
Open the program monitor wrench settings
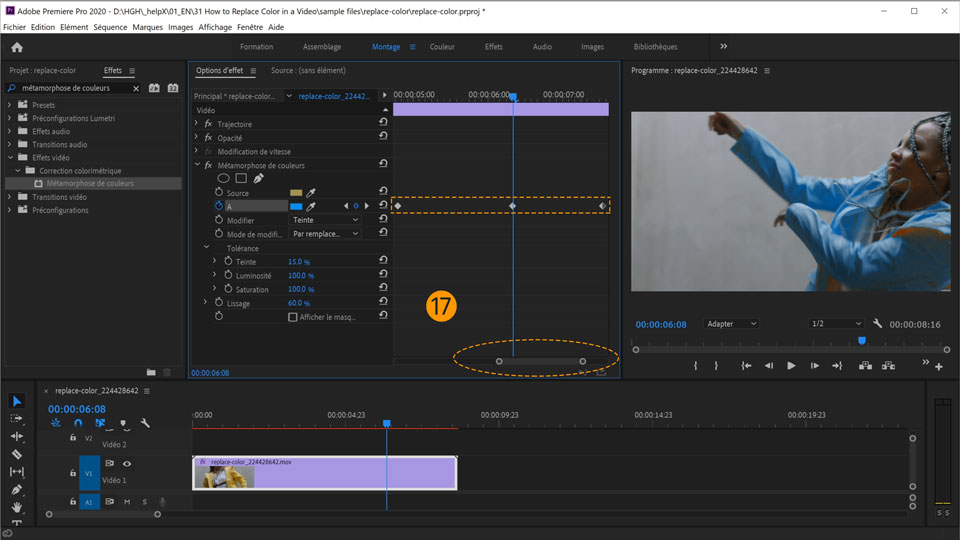coord(877,324)
